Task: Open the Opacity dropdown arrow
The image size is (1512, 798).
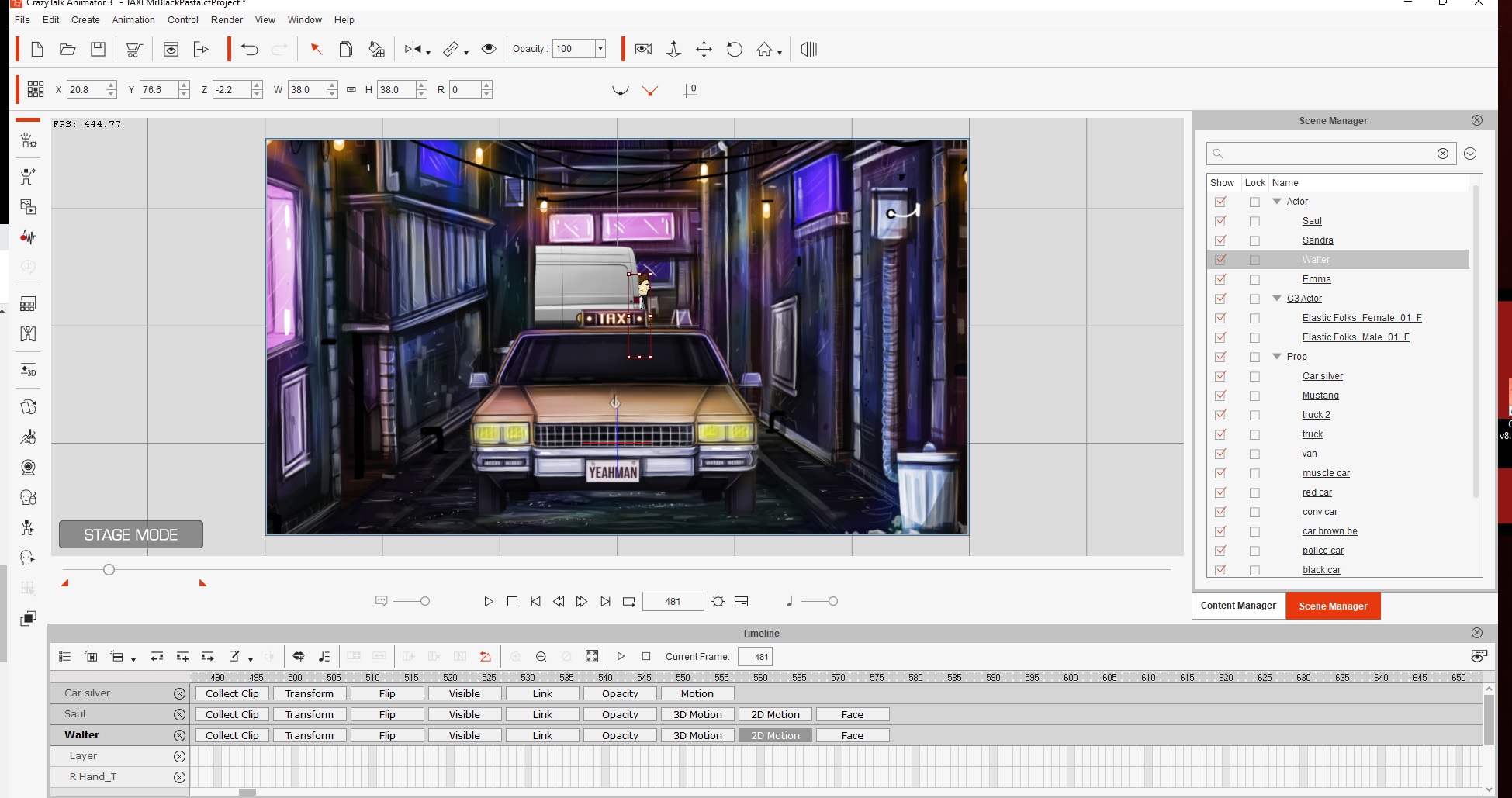Action: (600, 49)
